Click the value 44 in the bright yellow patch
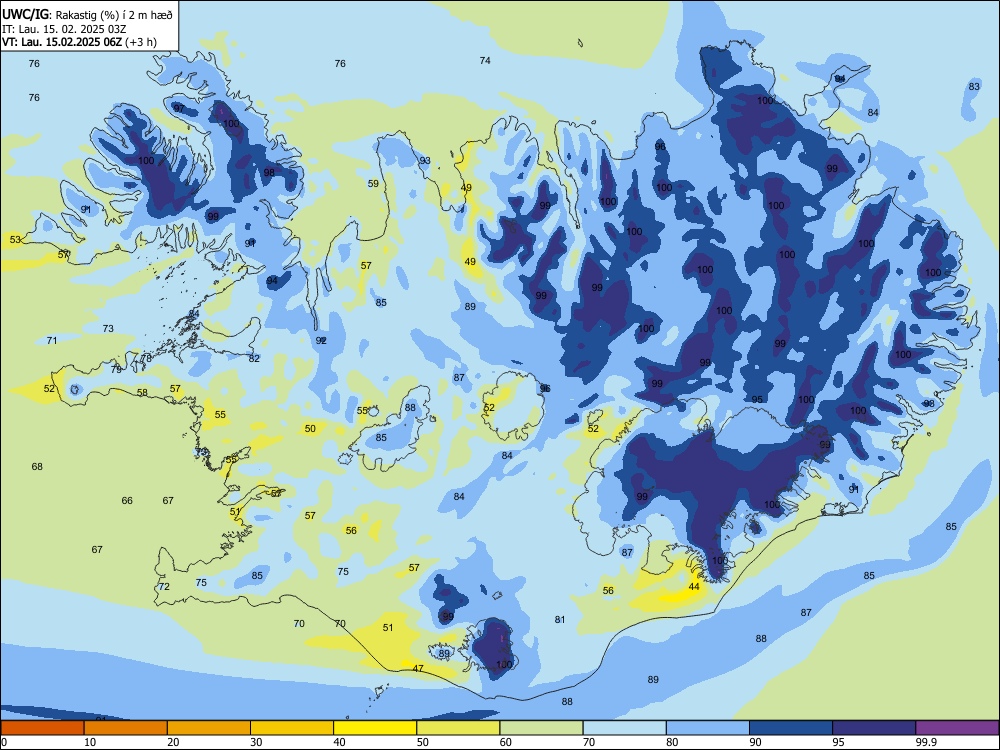1000x750 pixels. click(x=695, y=587)
